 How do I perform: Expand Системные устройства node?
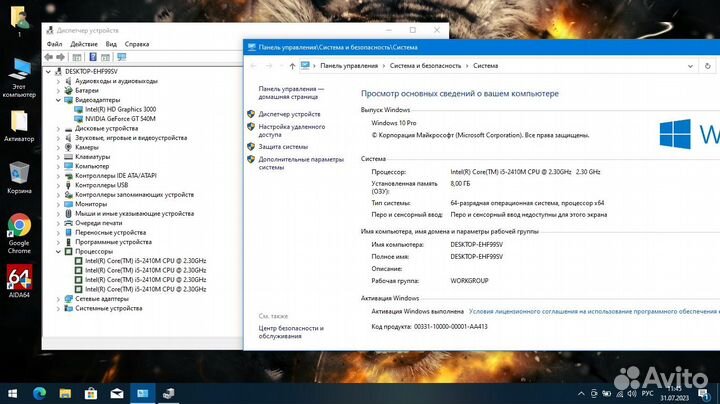click(58, 309)
